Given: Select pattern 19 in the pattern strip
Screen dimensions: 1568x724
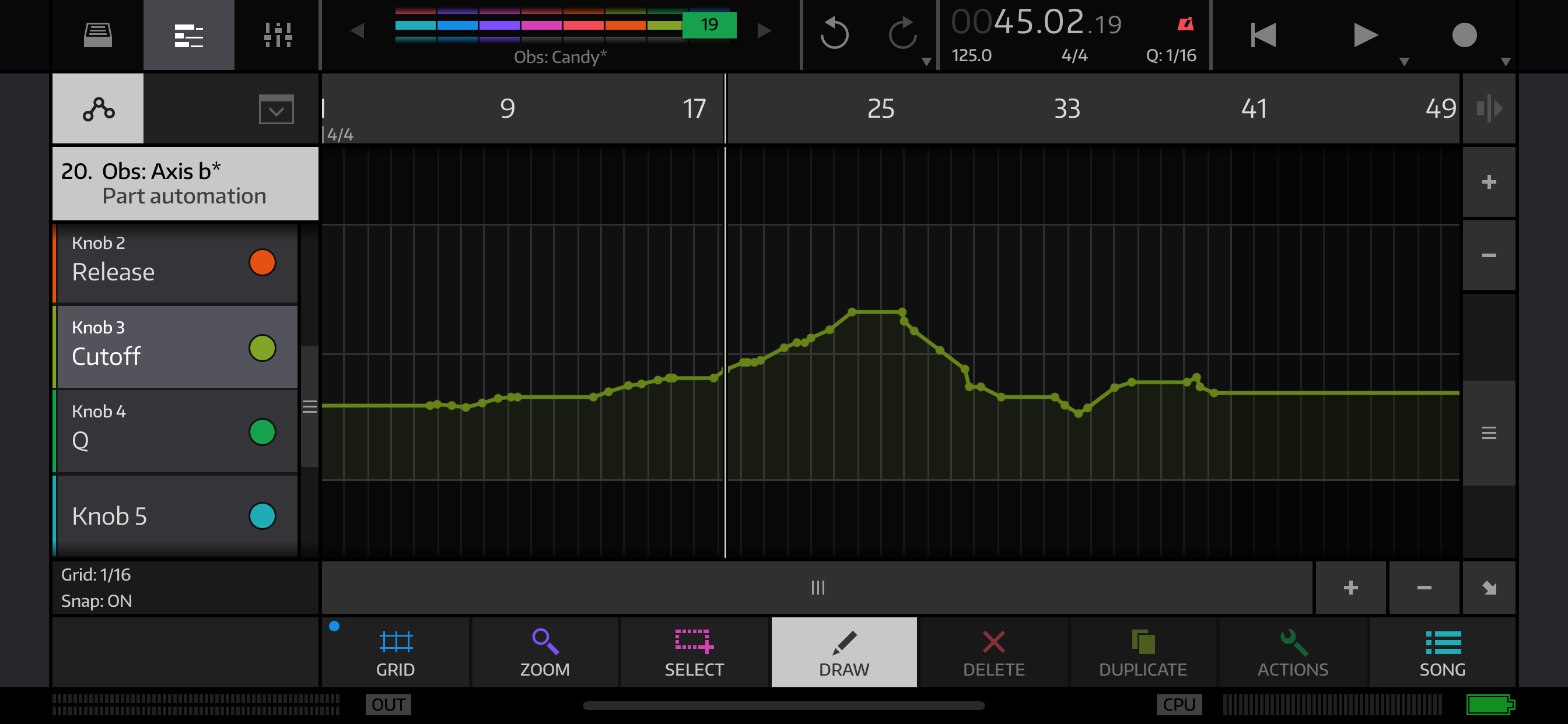Looking at the screenshot, I should pyautogui.click(x=709, y=25).
